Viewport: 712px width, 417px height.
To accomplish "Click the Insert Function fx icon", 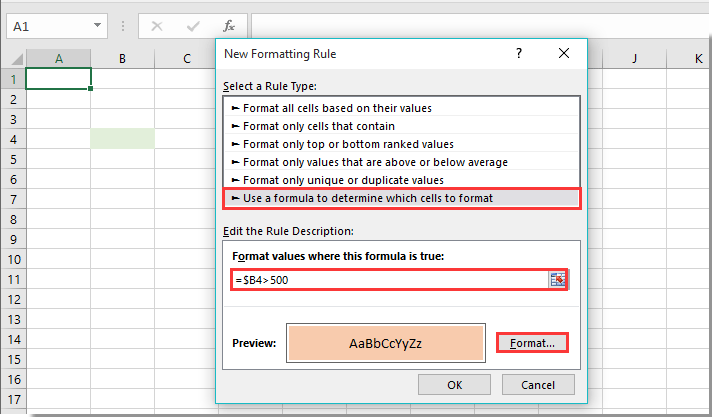I will coord(229,26).
